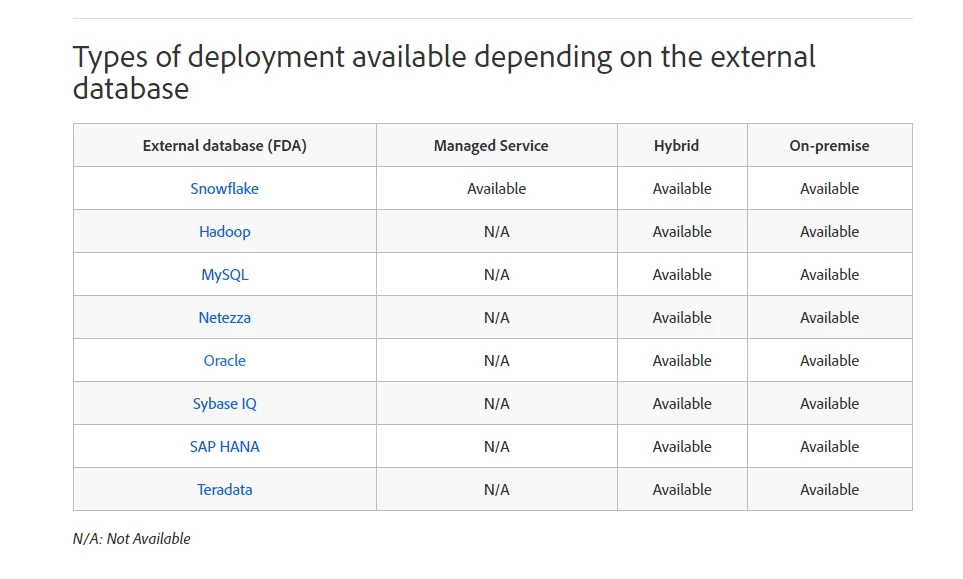
Task: Select Oracle's Managed Service N/A cell
Action: click(496, 360)
